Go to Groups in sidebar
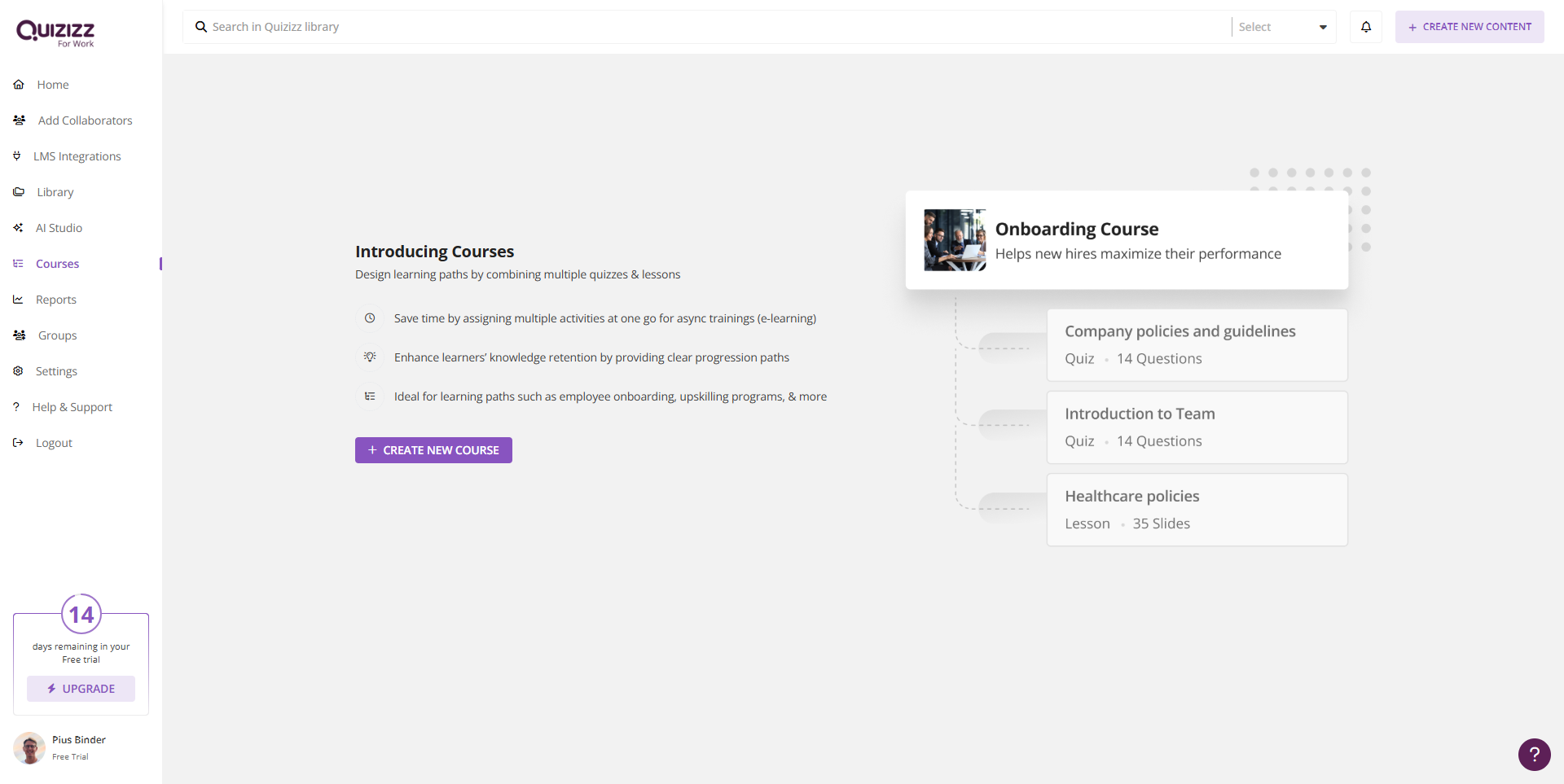Viewport: 1564px width, 784px height. (x=57, y=335)
